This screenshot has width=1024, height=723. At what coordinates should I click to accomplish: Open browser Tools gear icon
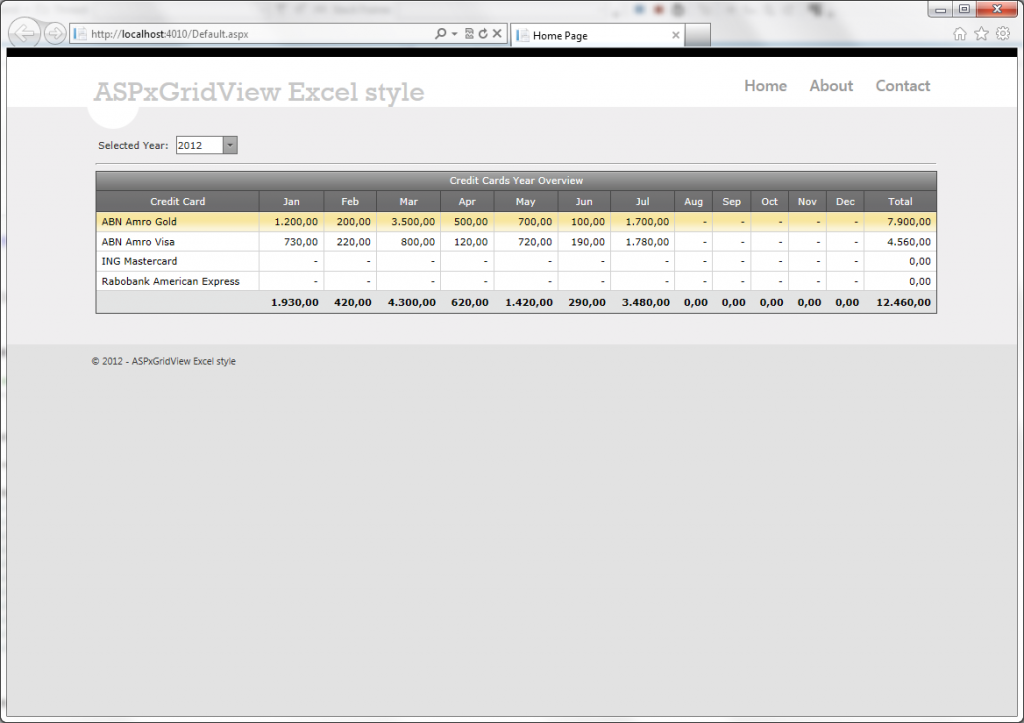(1002, 34)
